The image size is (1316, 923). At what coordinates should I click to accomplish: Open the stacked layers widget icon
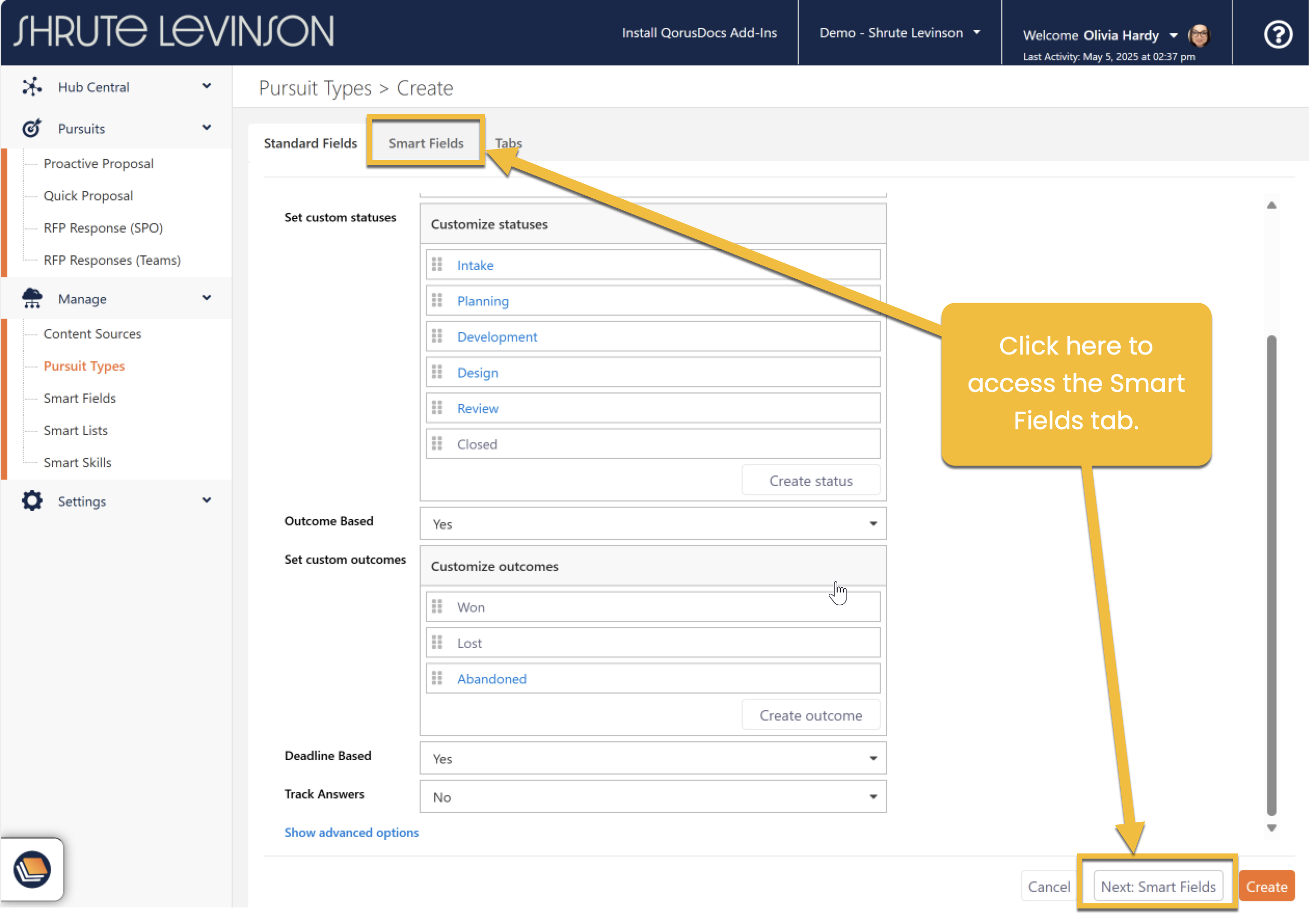[32, 869]
